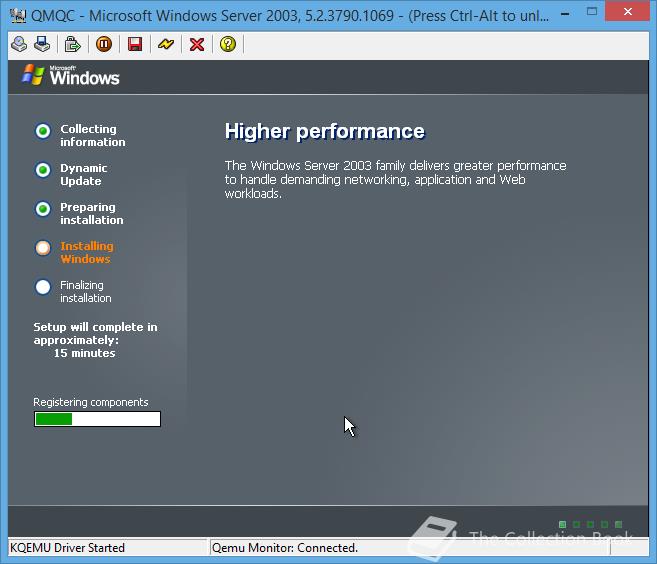Click the 'Registering components' status text

pyautogui.click(x=91, y=402)
